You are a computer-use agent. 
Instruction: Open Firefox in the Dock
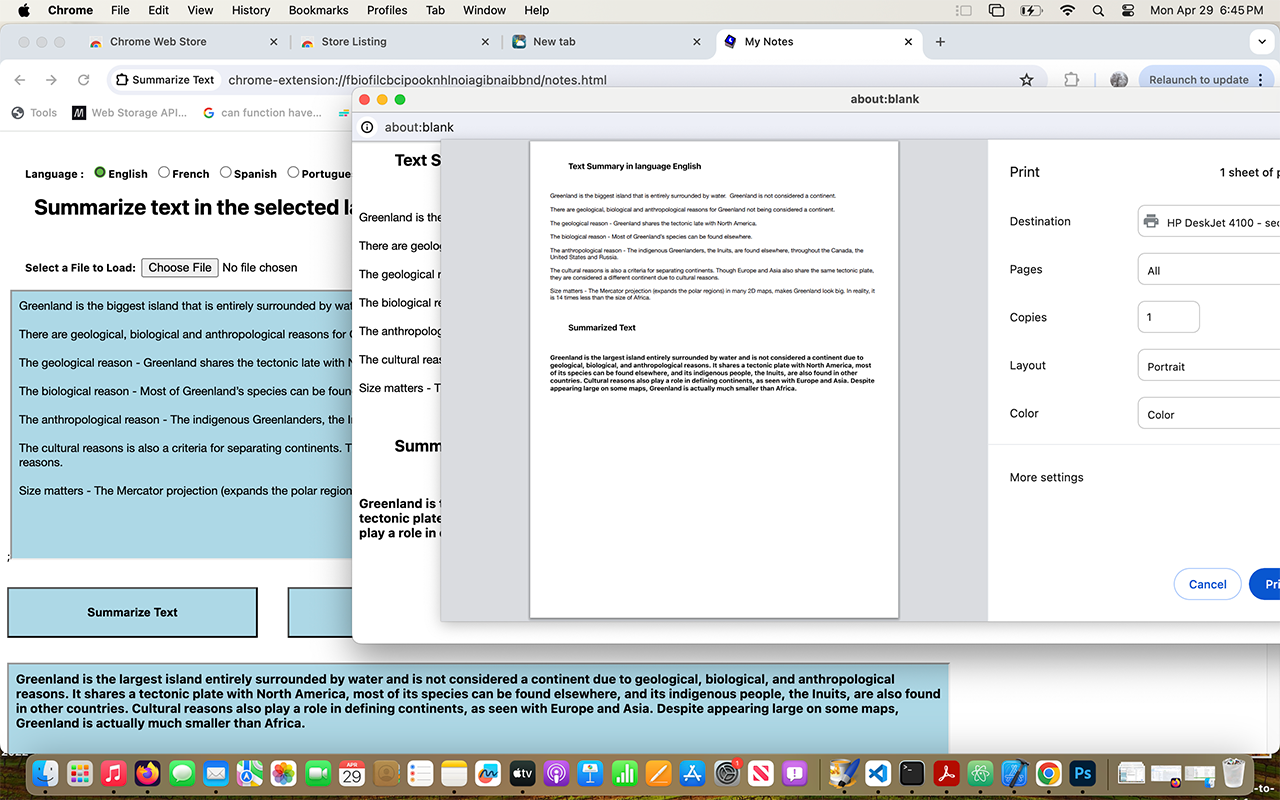tap(147, 773)
